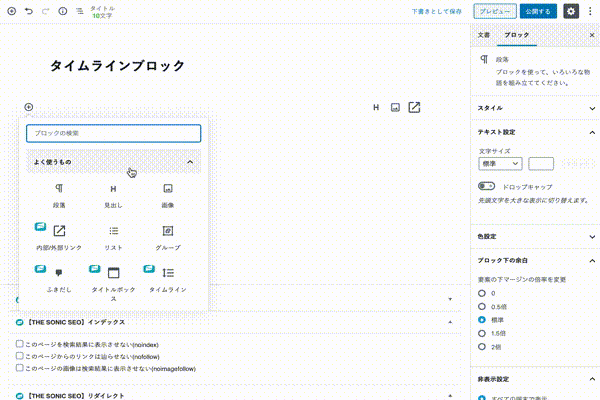Insert ふきだし speech bubble block
Image resolution: width=600 pixels, height=400 pixels.
(59, 279)
